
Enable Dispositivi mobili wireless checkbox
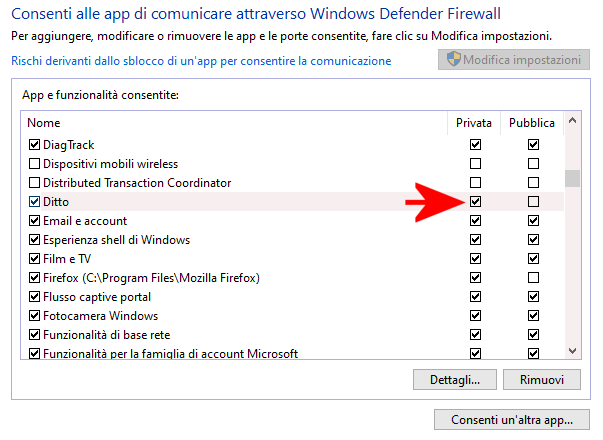click(34, 164)
